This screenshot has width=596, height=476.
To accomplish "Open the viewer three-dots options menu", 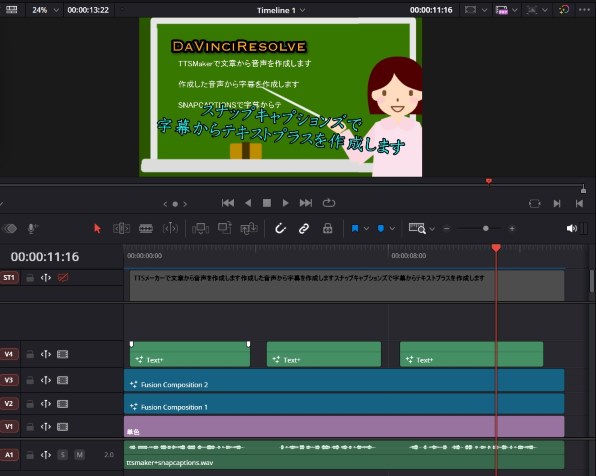I will 584,10.
